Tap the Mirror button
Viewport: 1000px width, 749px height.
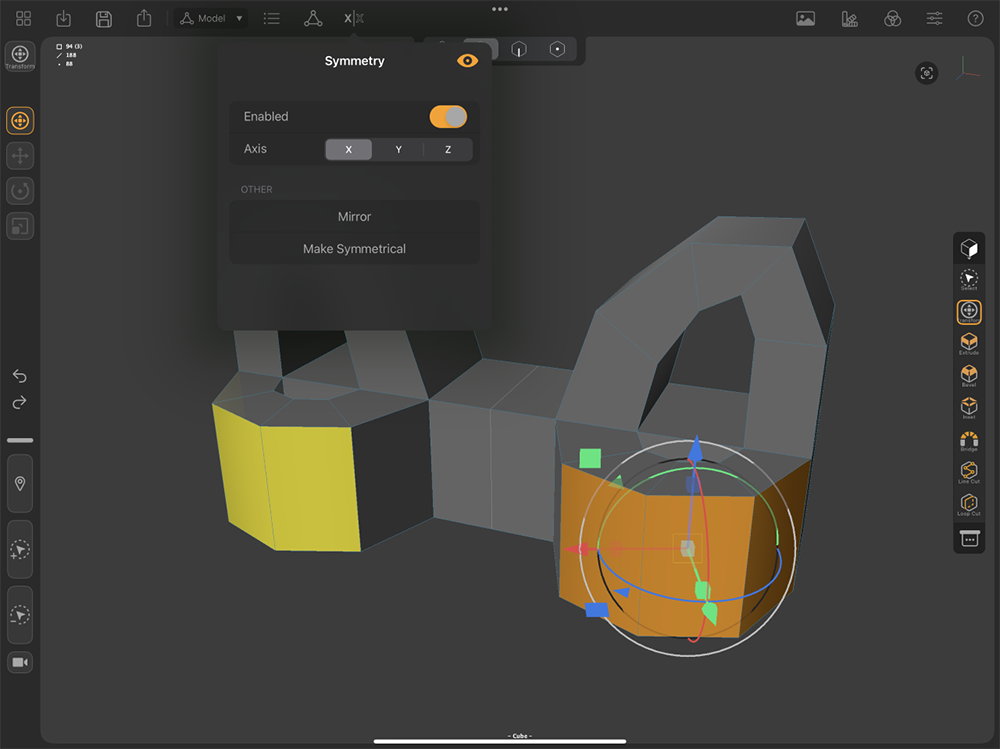(x=355, y=217)
